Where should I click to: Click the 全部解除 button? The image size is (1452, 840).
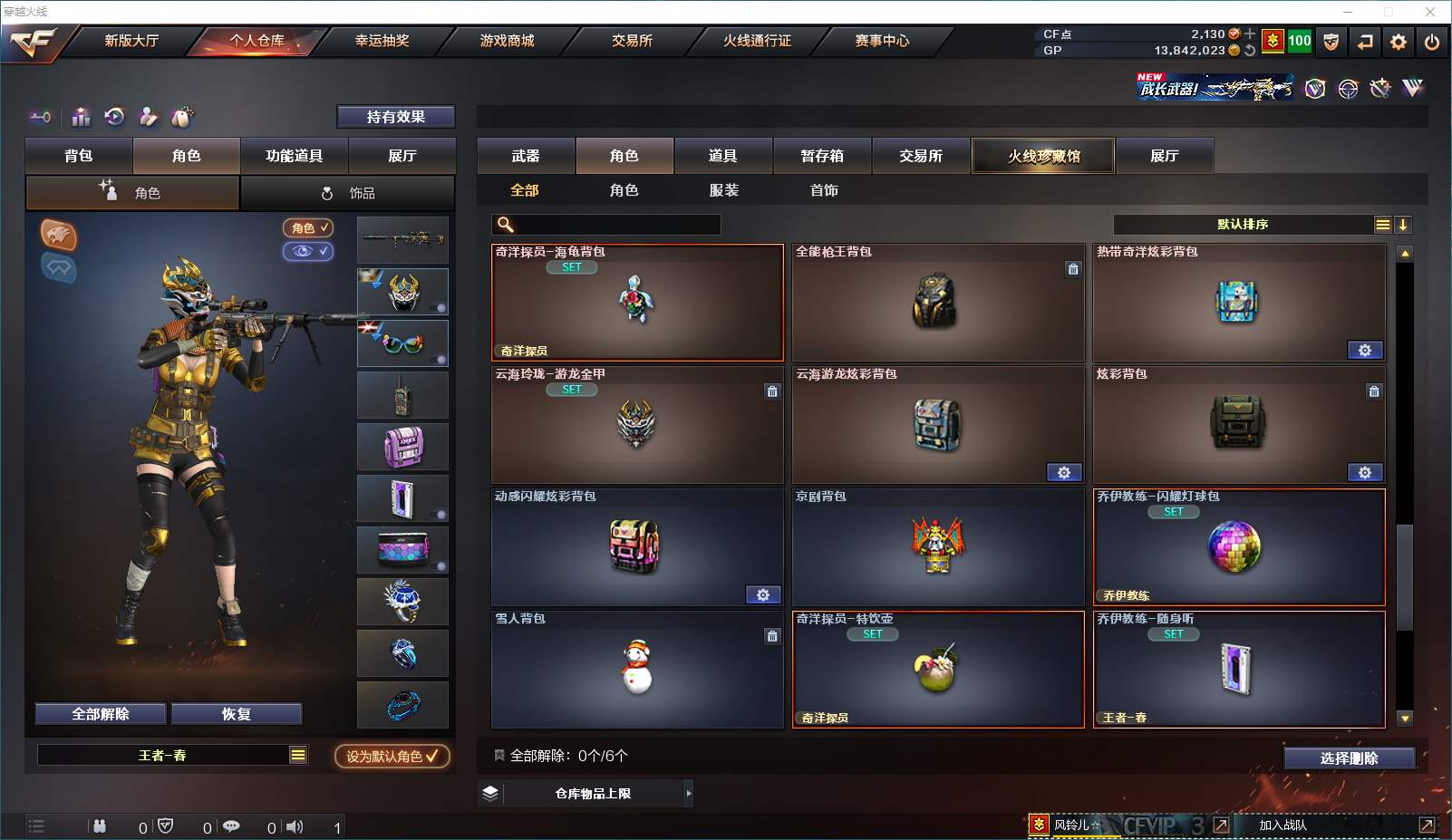(x=101, y=714)
